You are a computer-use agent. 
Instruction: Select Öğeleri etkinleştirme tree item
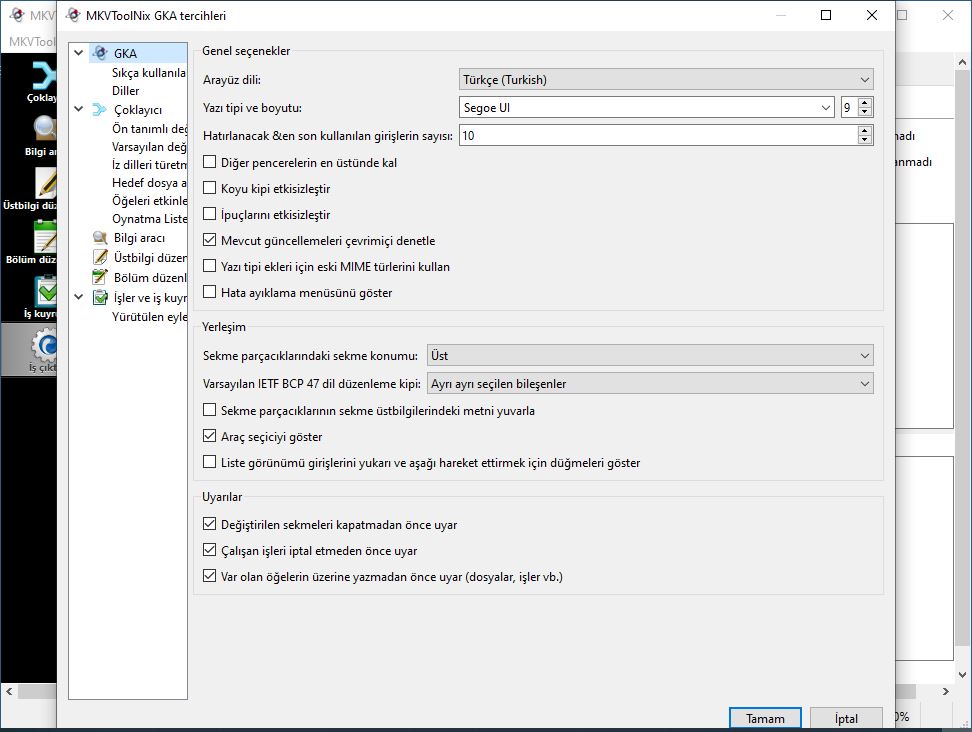149,201
